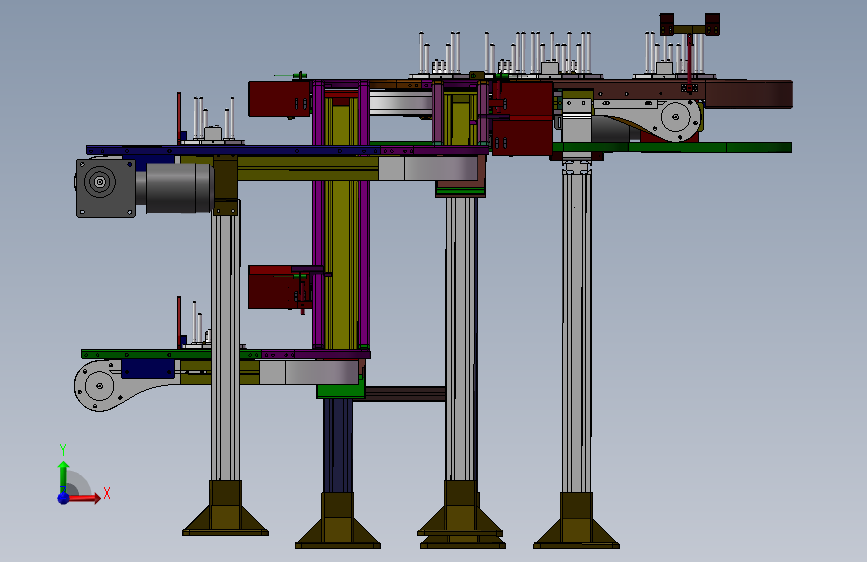The image size is (867, 562).
Task: Select the dark navy short support column
Action: pos(338,445)
